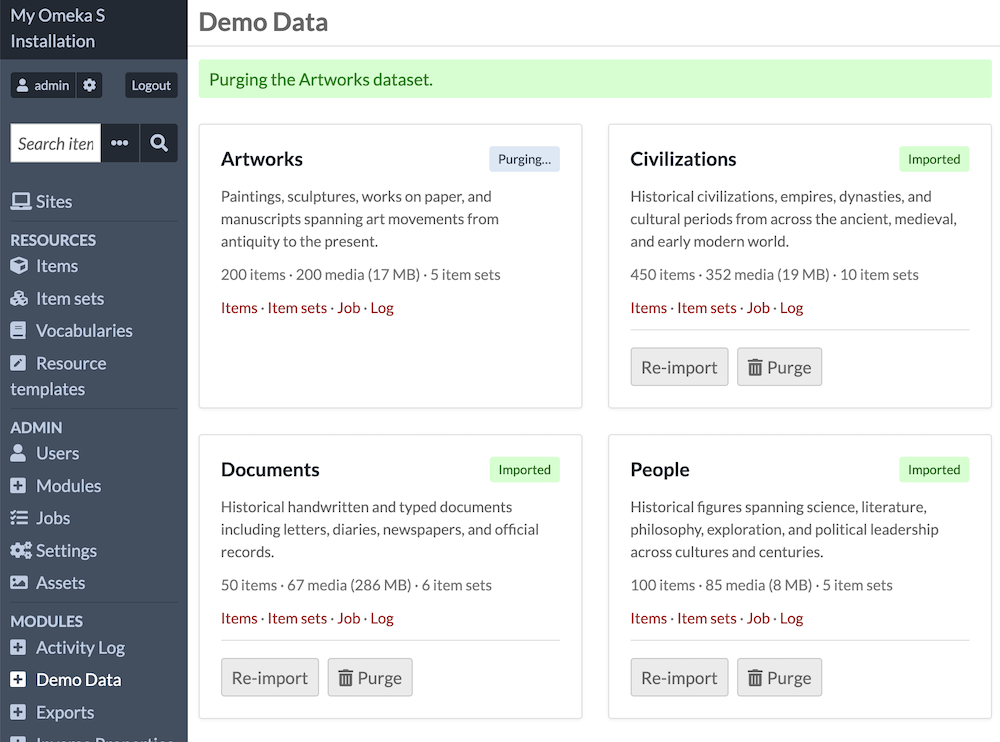Open user settings gear icon
This screenshot has width=1000, height=742.
[89, 85]
